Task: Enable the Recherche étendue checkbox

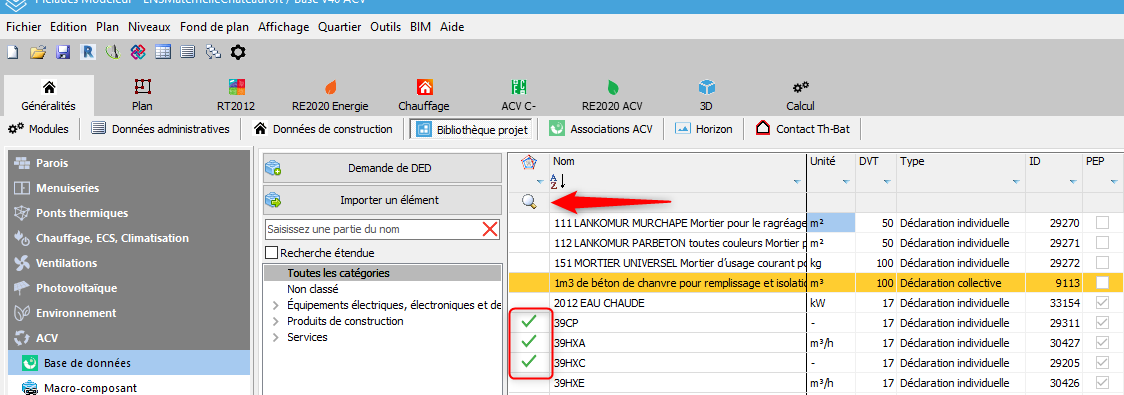Action: [x=271, y=253]
